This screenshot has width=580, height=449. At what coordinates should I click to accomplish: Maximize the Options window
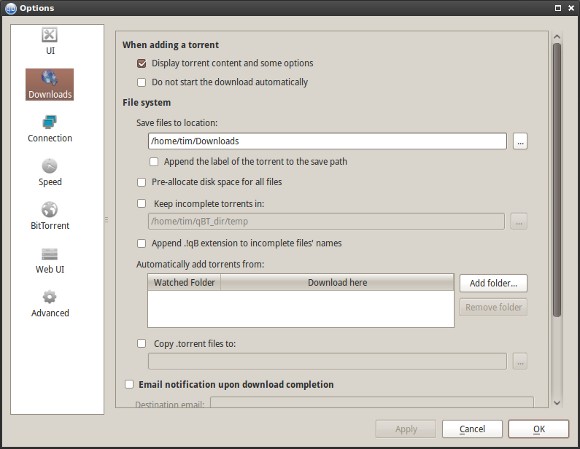[558, 8]
